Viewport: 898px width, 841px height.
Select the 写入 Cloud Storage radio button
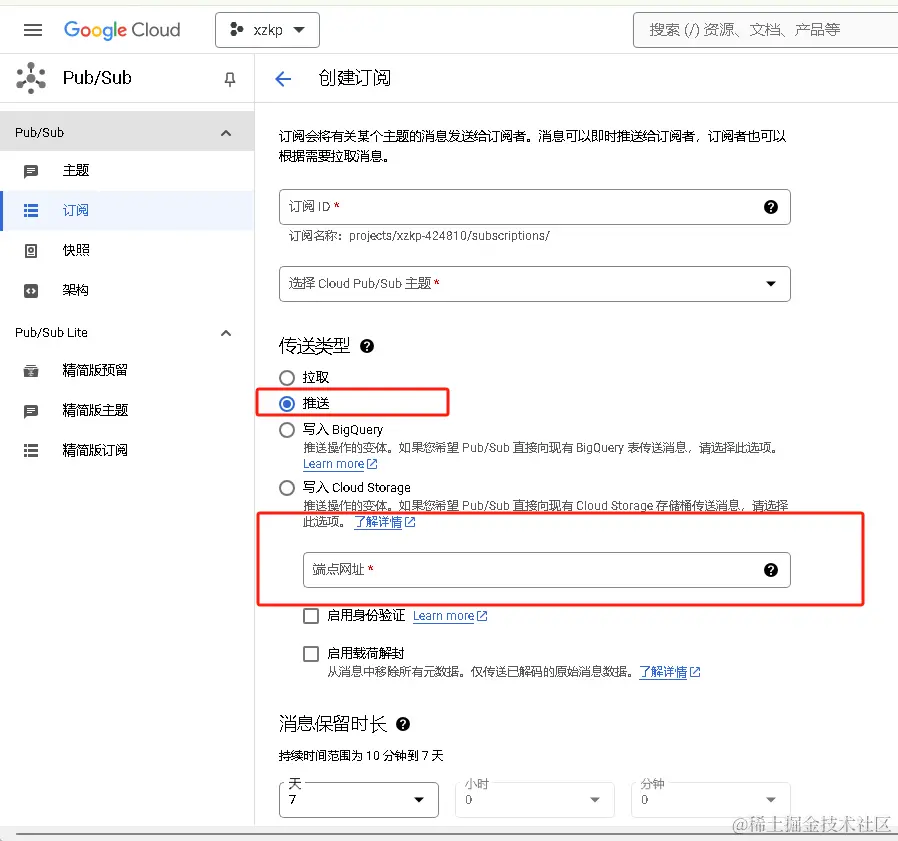pos(287,488)
